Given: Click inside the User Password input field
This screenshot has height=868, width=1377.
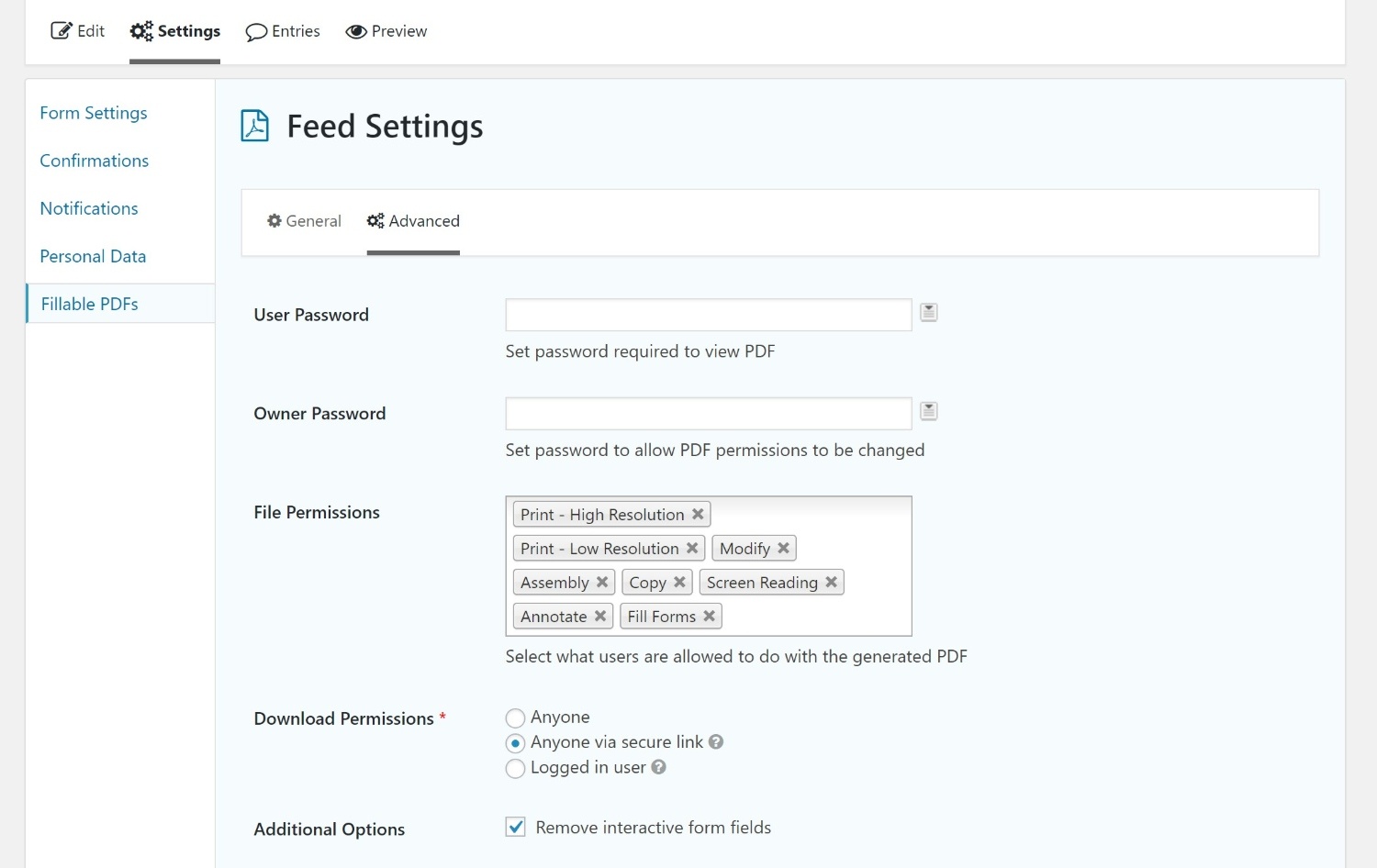Looking at the screenshot, I should pos(707,314).
